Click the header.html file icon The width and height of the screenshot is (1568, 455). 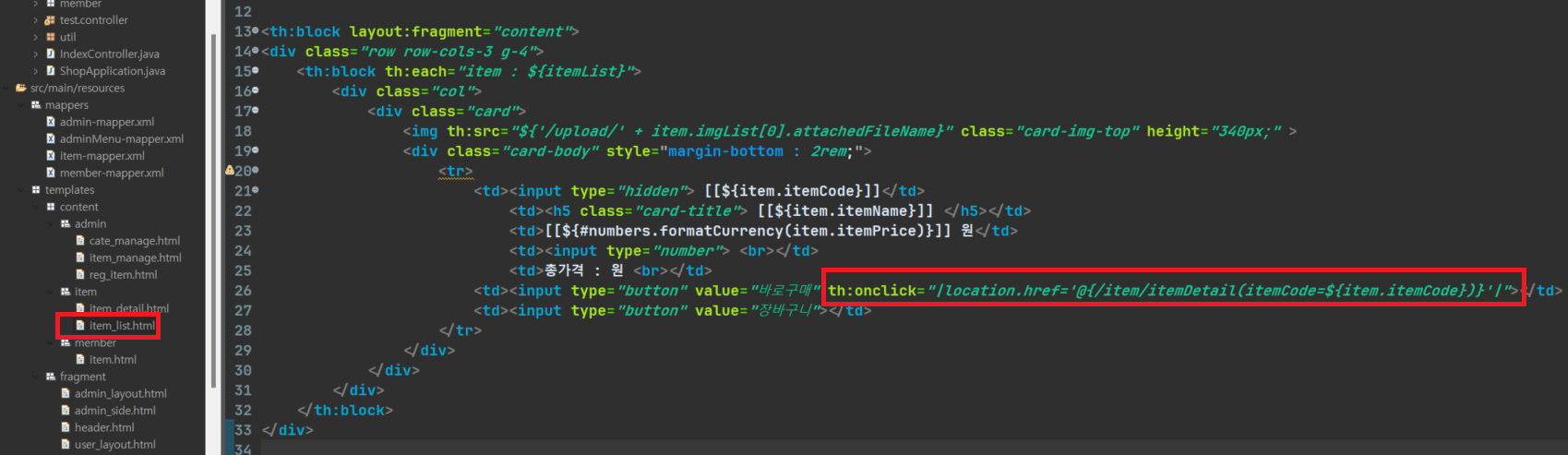[66, 427]
